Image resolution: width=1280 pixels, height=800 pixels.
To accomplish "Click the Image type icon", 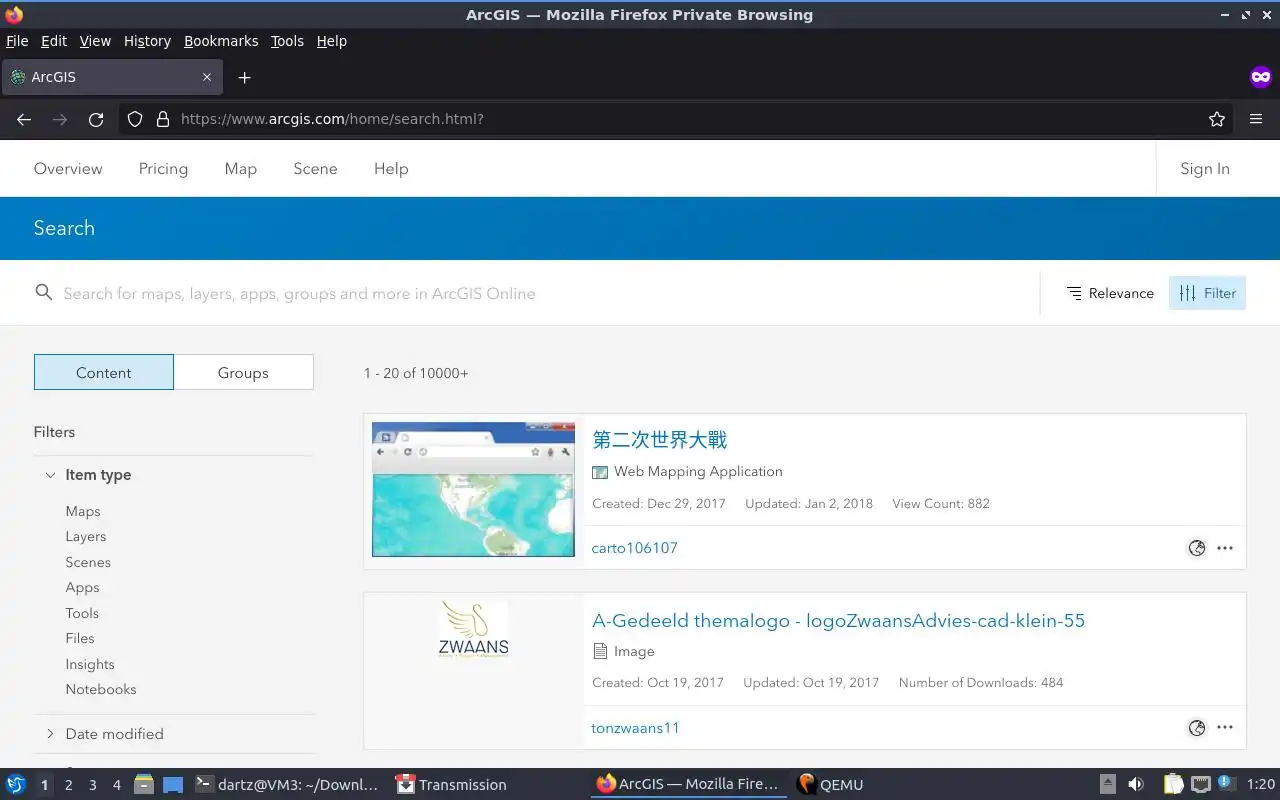I will (600, 651).
